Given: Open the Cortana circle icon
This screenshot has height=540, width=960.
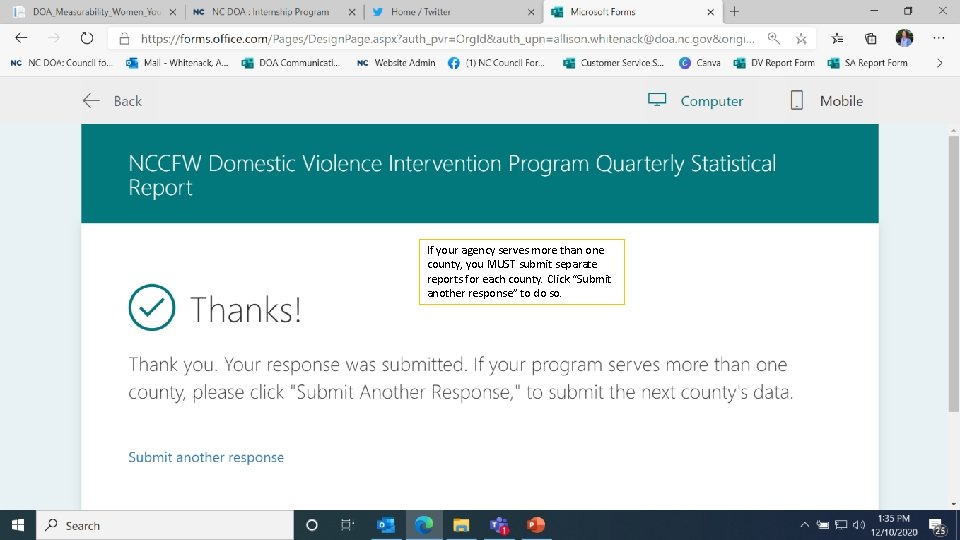Looking at the screenshot, I should 312,525.
